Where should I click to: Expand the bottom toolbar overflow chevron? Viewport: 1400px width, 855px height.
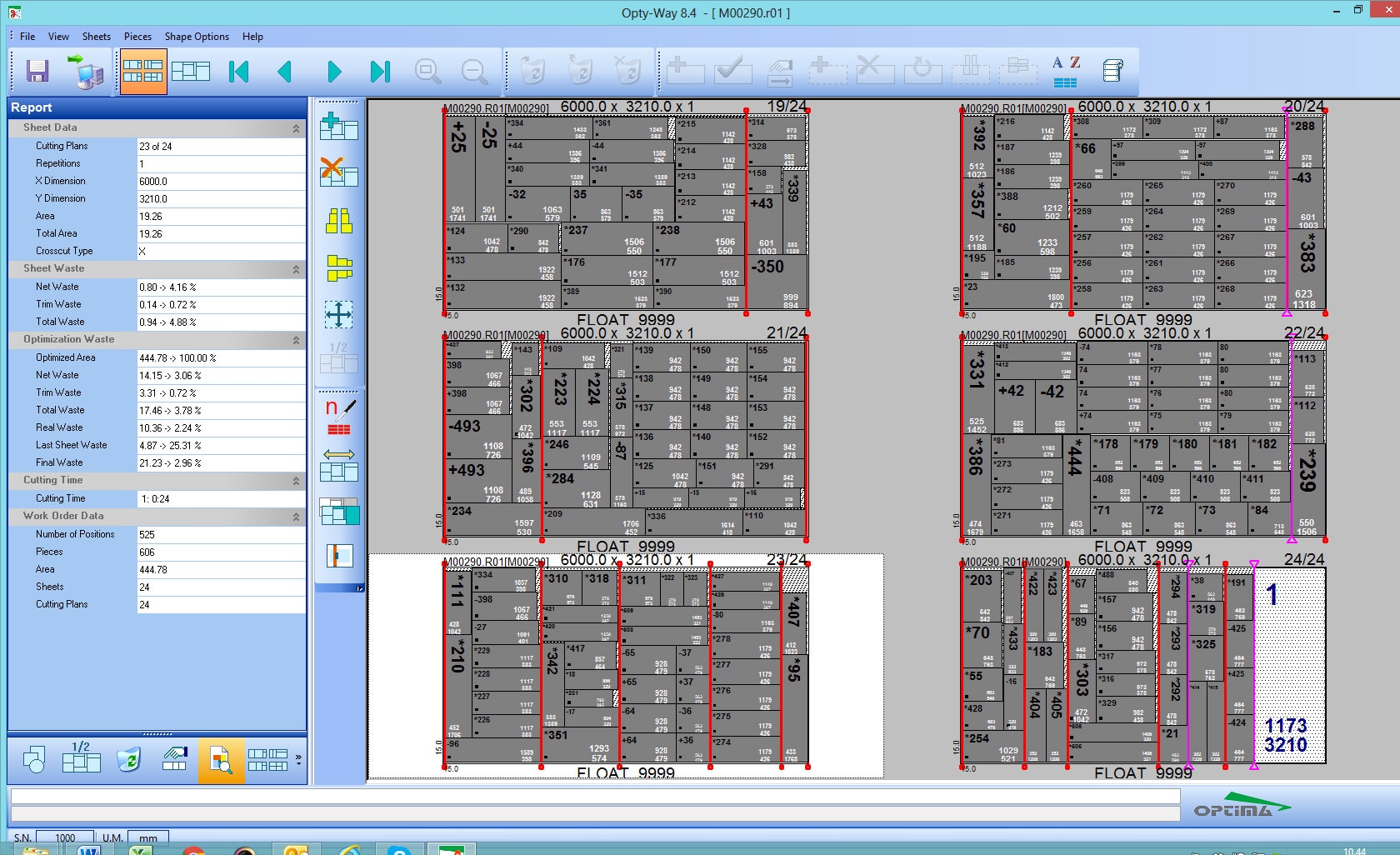(x=298, y=759)
